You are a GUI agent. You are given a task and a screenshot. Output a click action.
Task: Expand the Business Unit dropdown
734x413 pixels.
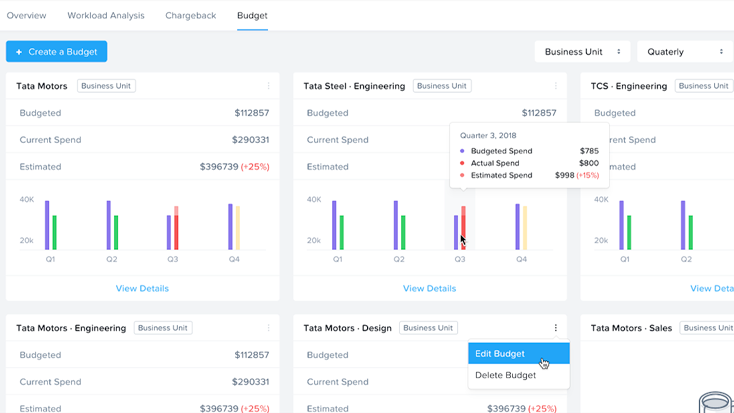click(583, 52)
